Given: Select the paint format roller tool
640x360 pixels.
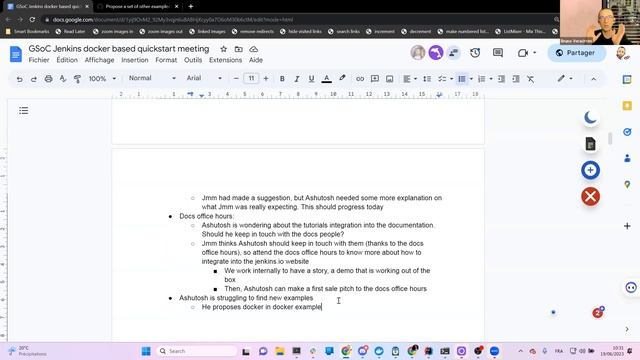Looking at the screenshot, I should [x=77, y=79].
